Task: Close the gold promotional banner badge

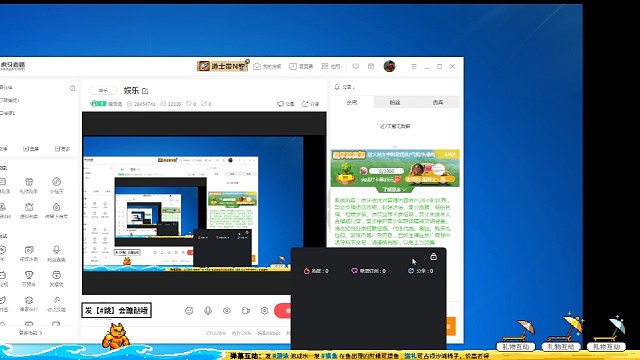Action: click(x=247, y=61)
